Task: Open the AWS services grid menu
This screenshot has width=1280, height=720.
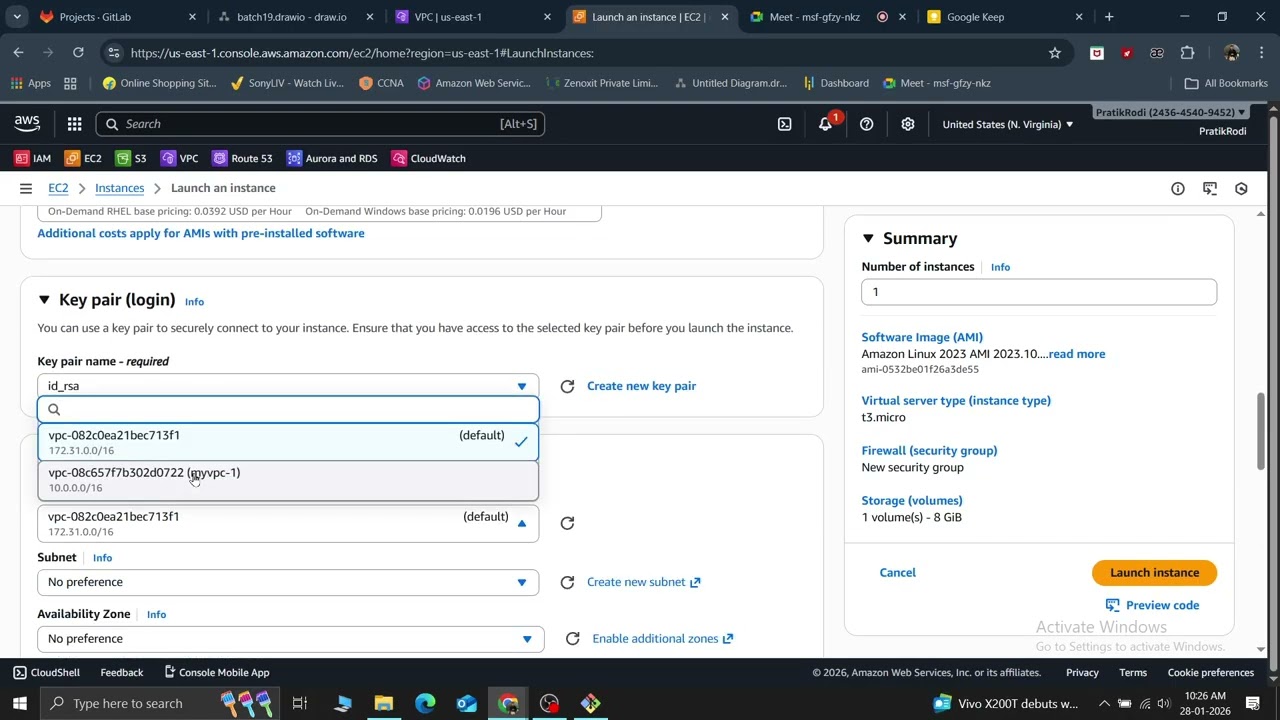Action: [x=74, y=124]
